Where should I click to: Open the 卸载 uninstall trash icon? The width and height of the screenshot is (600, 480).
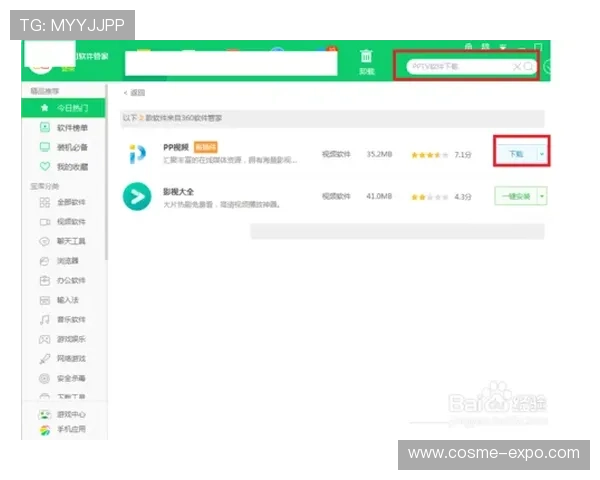[366, 62]
